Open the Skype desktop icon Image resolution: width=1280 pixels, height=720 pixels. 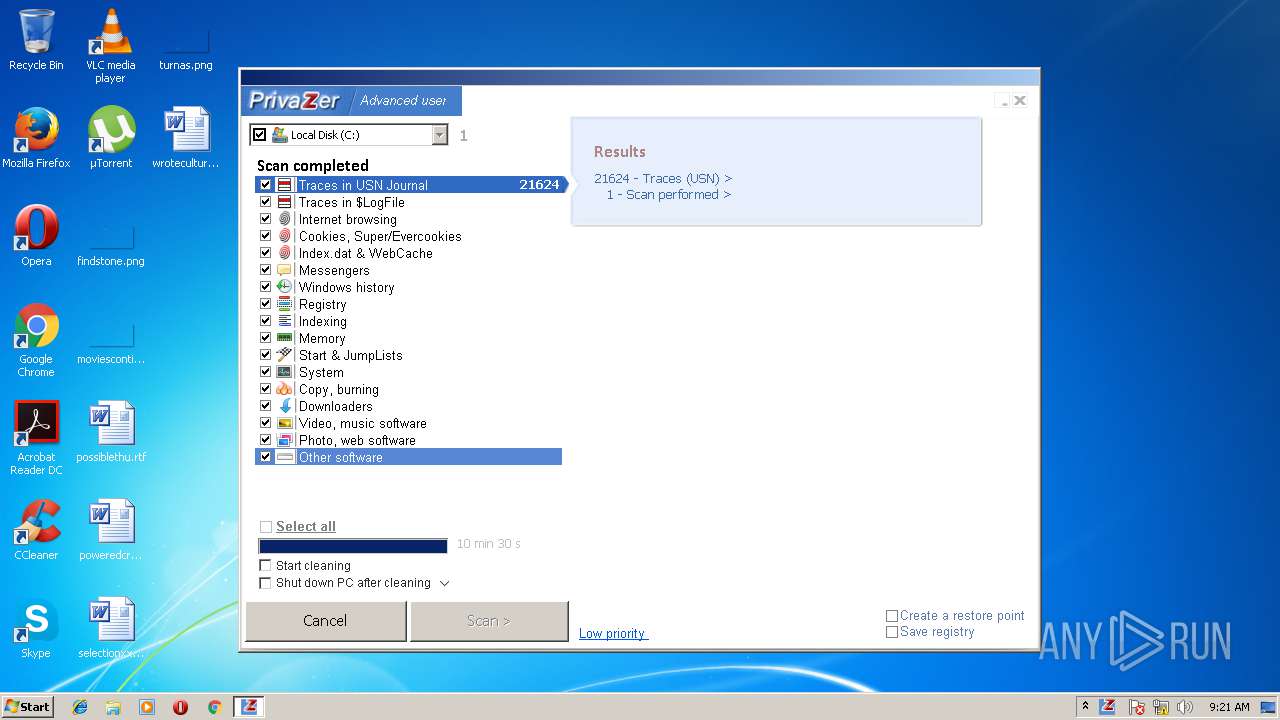tap(36, 628)
